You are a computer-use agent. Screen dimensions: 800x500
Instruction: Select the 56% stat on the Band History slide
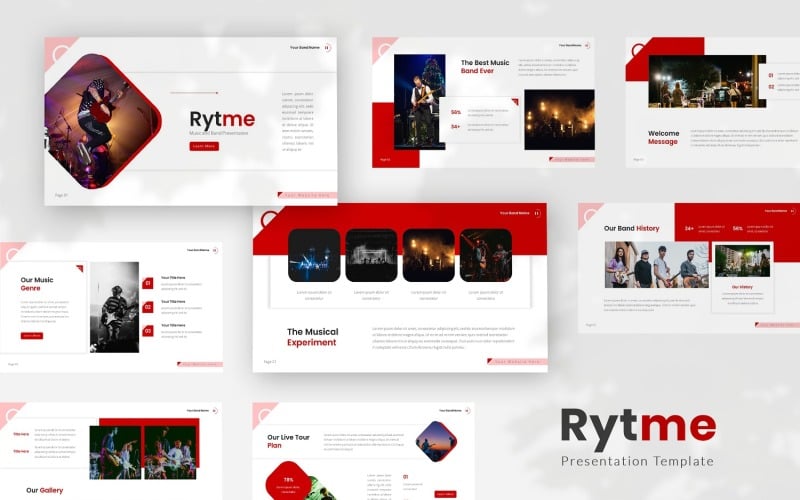pos(738,229)
